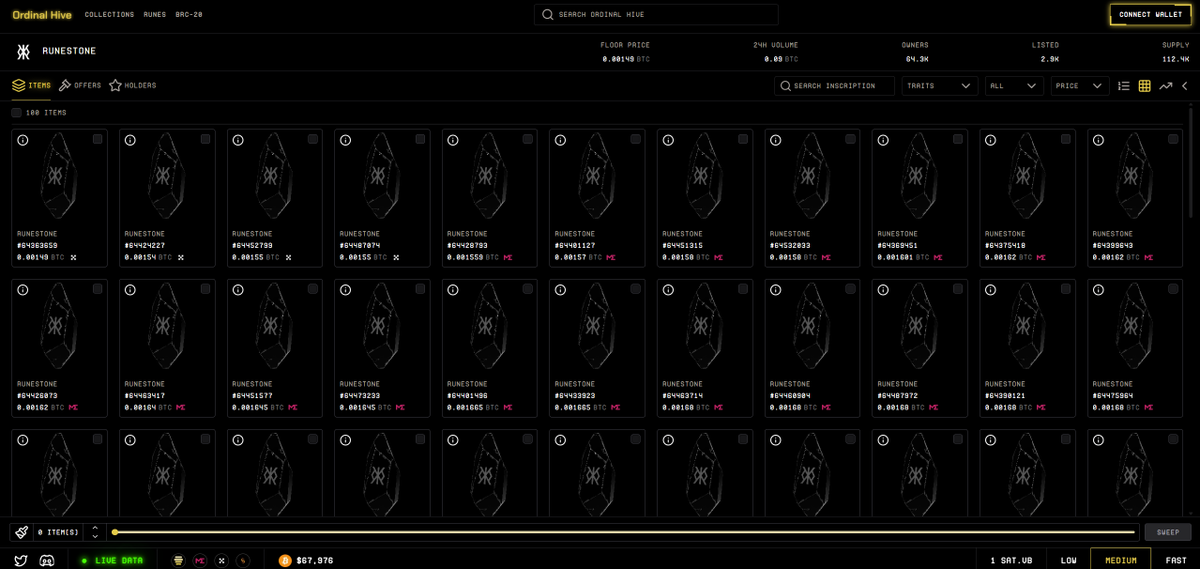This screenshot has height=569, width=1200.
Task: Select the Fast fee rate option
Action: [1176, 560]
